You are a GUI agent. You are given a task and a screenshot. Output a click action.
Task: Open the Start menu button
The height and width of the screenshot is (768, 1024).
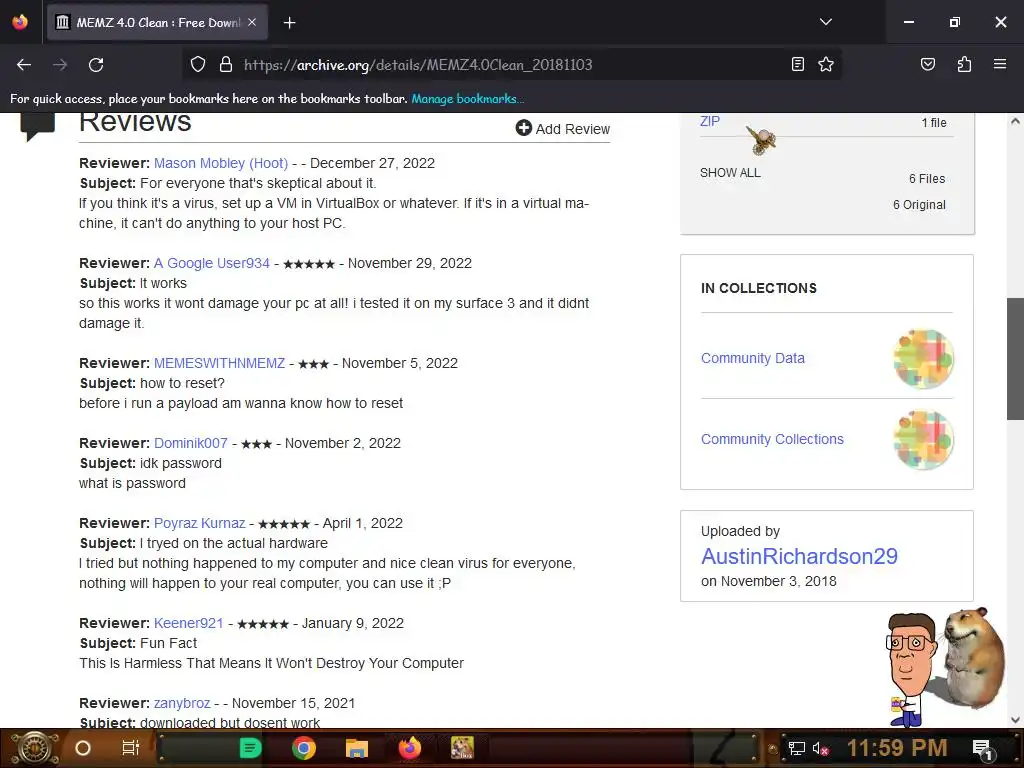[34, 748]
